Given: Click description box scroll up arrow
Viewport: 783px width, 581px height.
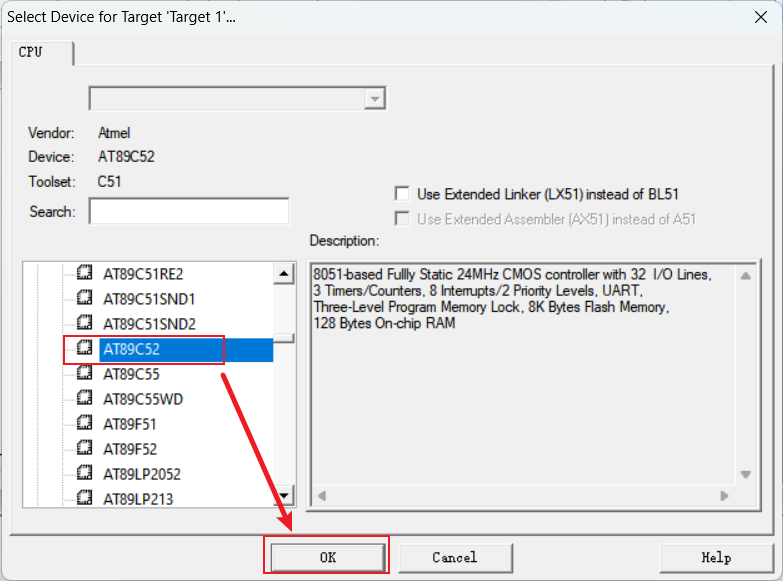Looking at the screenshot, I should point(746,275).
